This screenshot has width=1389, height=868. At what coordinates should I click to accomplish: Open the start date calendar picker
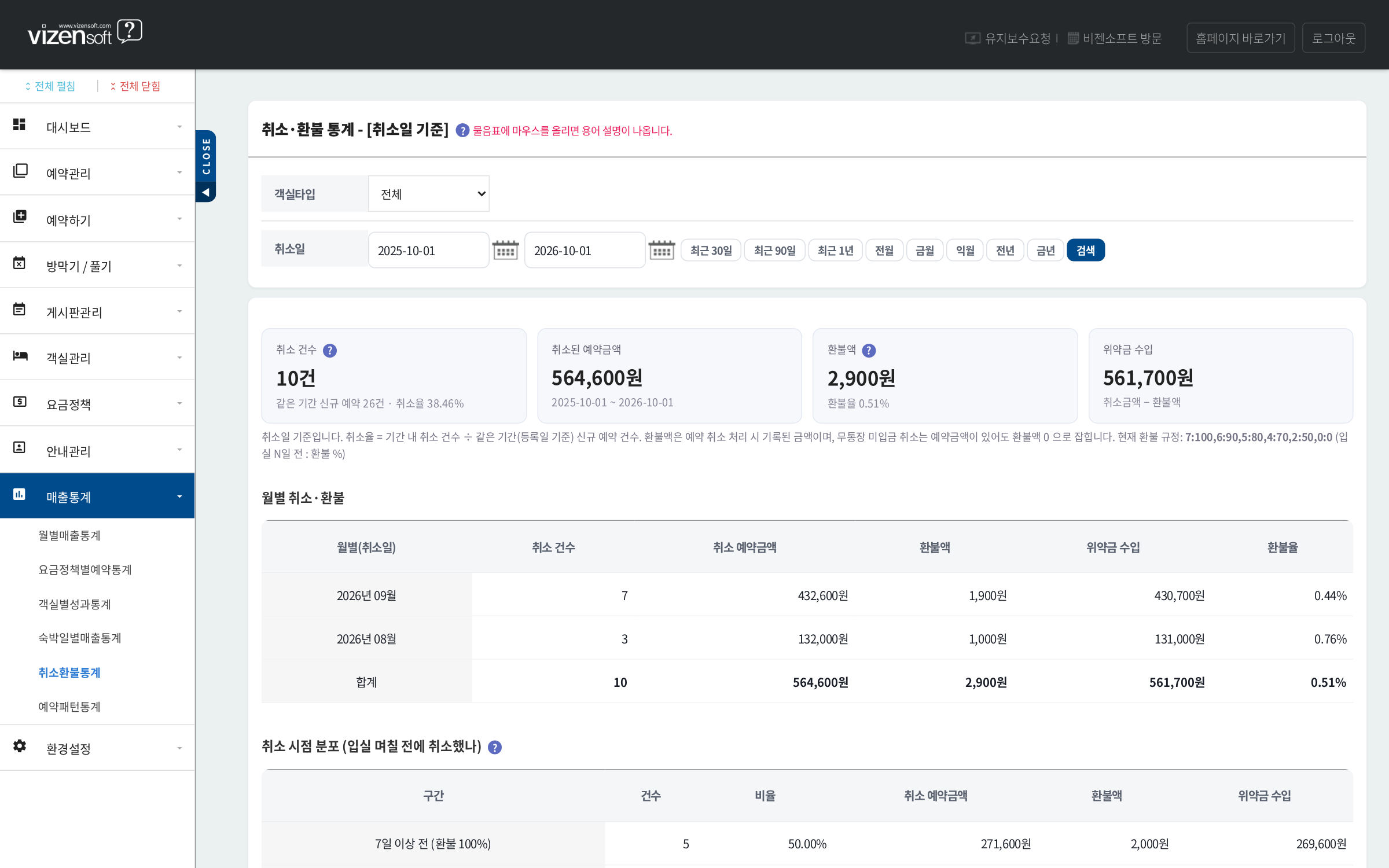[x=505, y=250]
